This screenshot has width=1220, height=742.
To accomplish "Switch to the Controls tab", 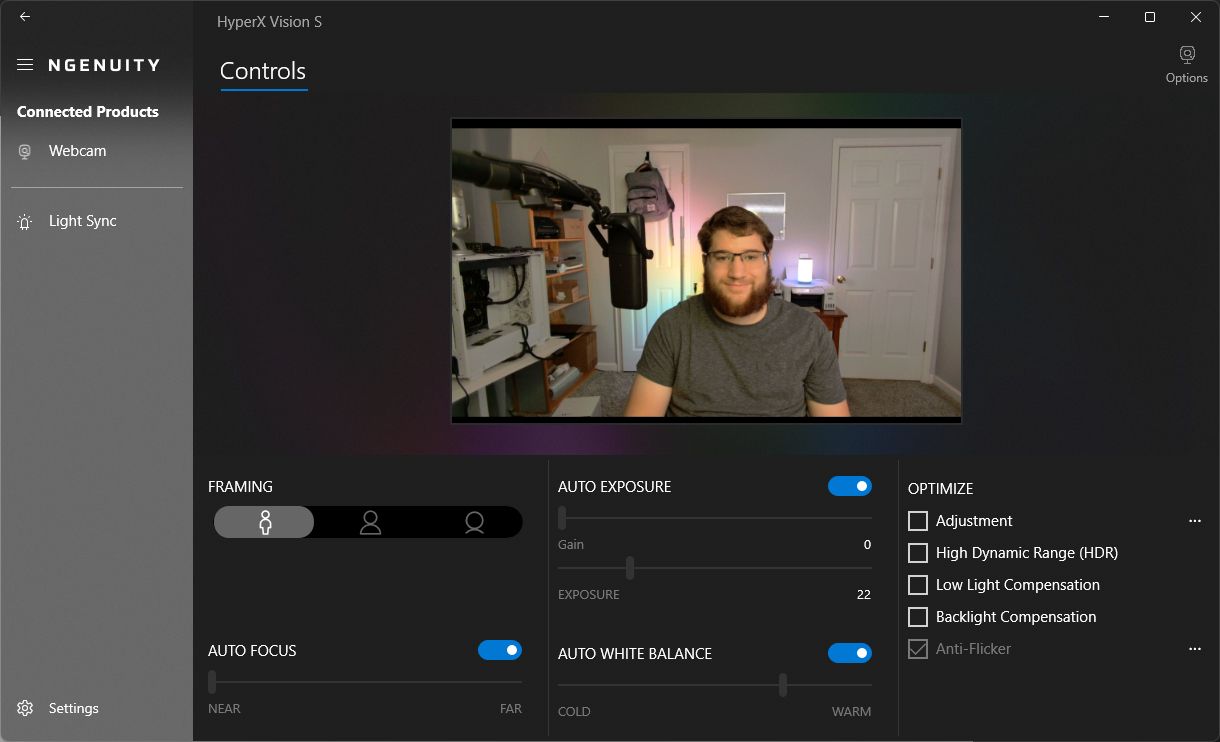I will (263, 71).
